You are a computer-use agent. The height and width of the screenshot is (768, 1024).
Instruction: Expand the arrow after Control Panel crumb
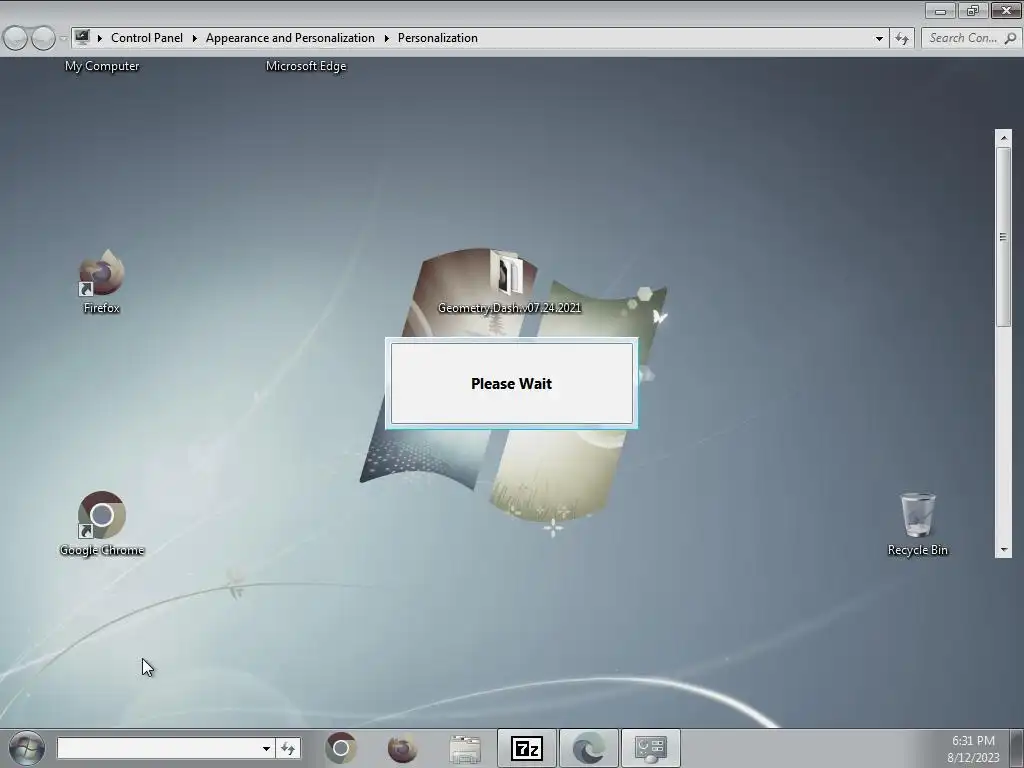(195, 38)
